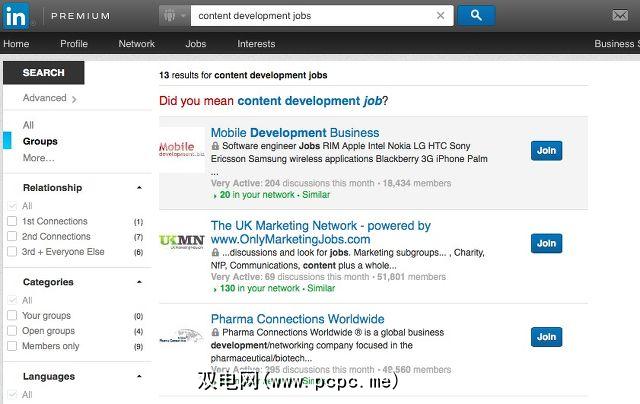
Task: Go to the Network menu
Action: tap(137, 44)
